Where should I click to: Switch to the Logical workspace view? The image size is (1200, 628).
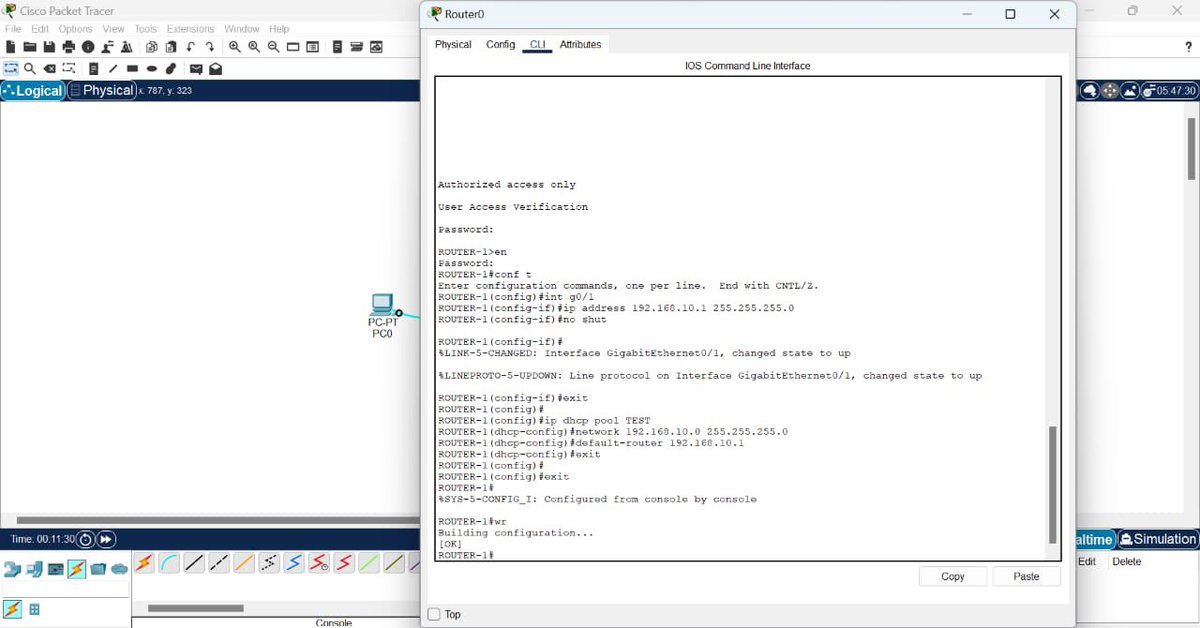pyautogui.click(x=33, y=90)
